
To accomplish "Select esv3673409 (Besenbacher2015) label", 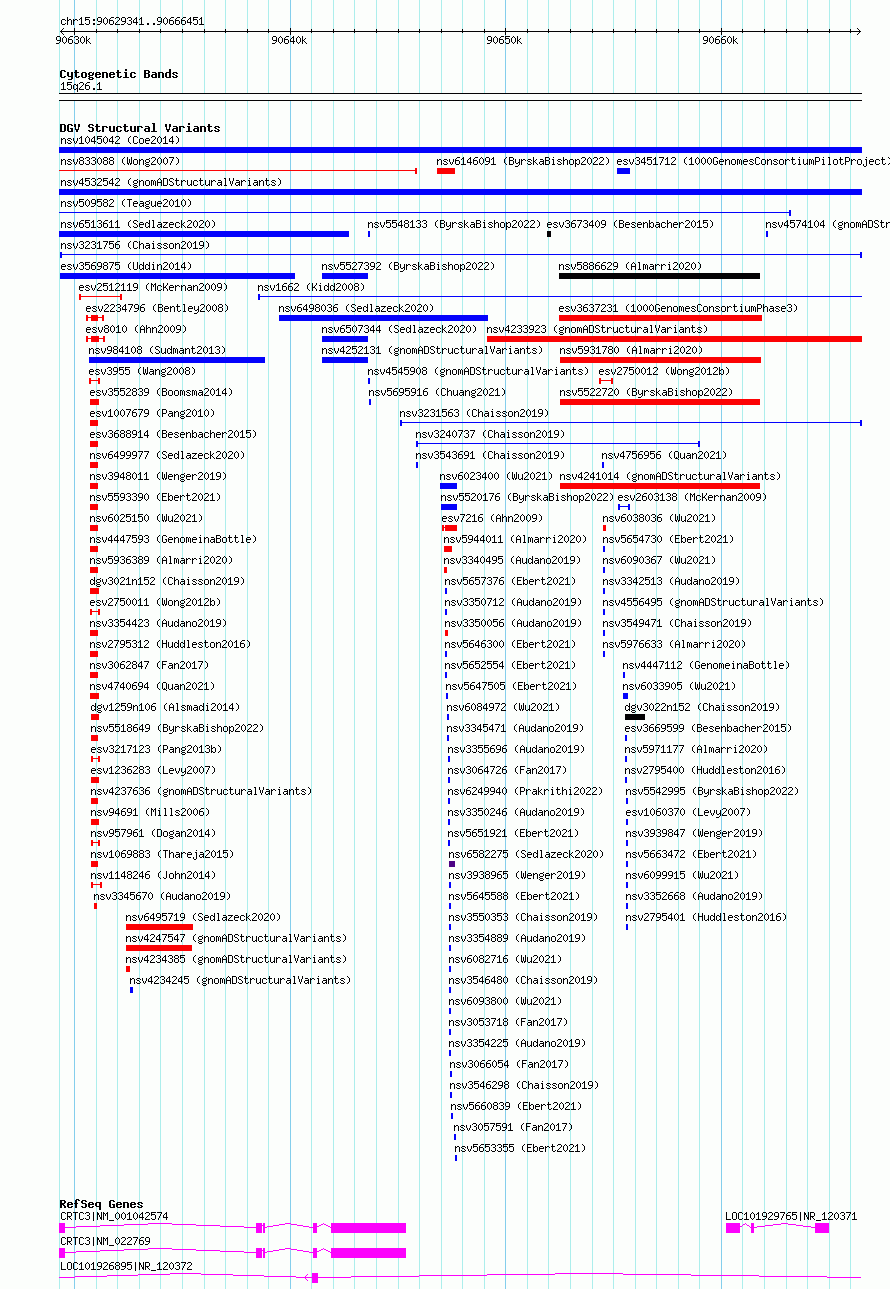I will click(x=630, y=224).
